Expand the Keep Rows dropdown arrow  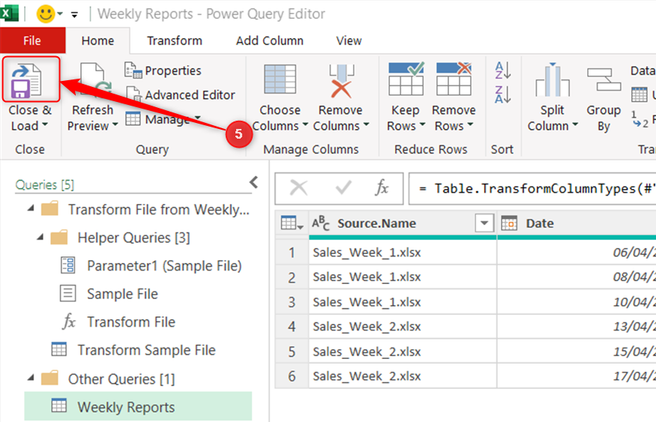[x=422, y=125]
